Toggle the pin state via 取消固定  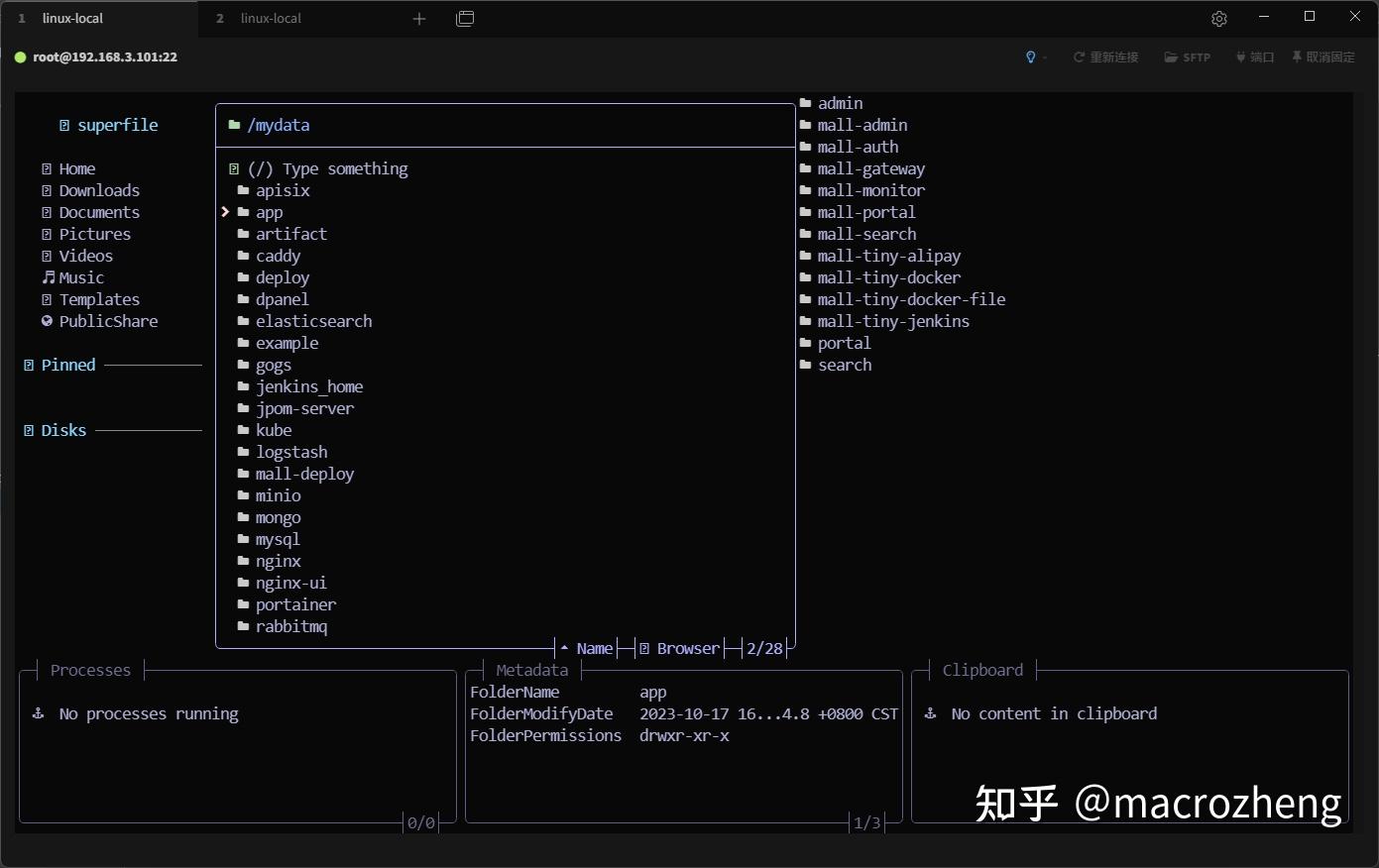point(1323,56)
